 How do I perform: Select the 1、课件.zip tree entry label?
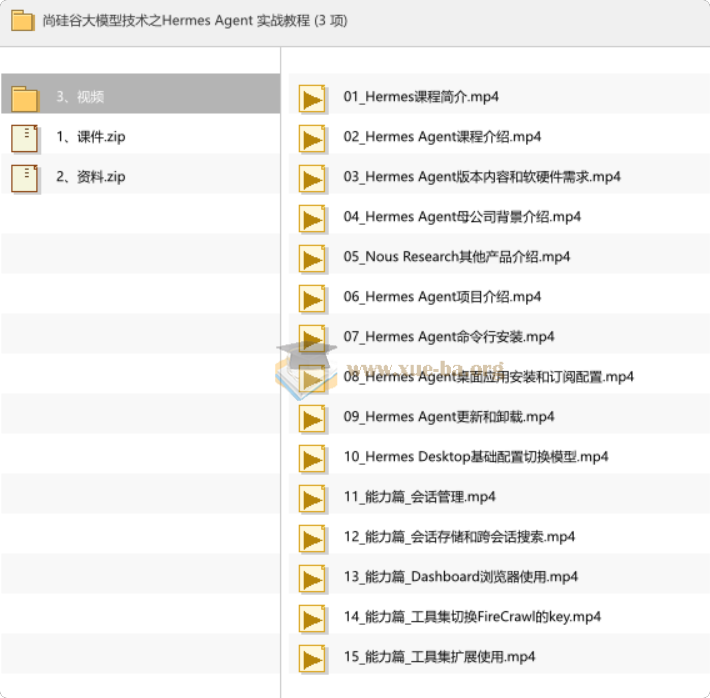pyautogui.click(x=91, y=137)
